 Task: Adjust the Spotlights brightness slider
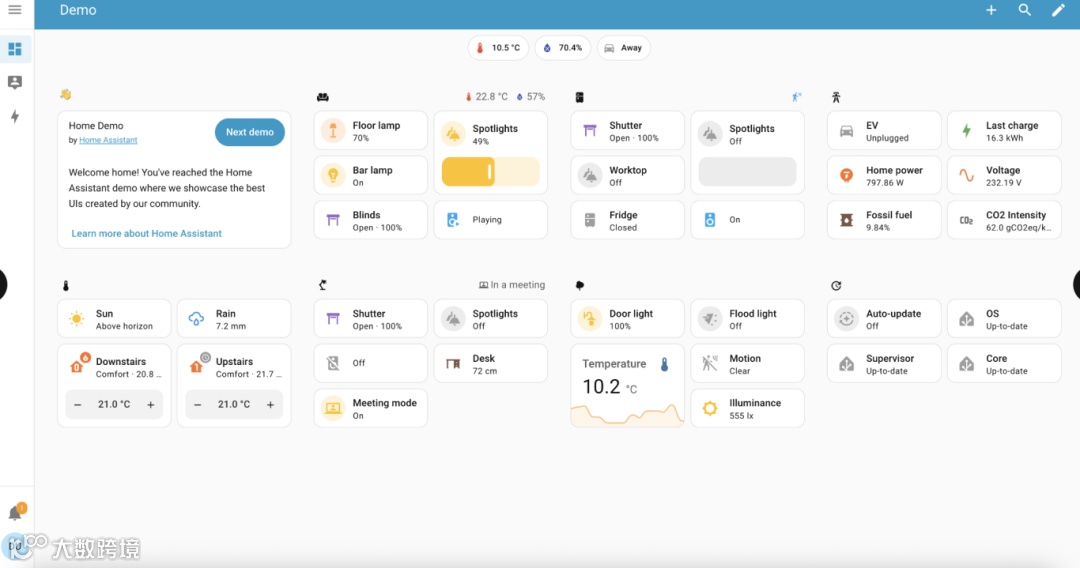(x=490, y=171)
